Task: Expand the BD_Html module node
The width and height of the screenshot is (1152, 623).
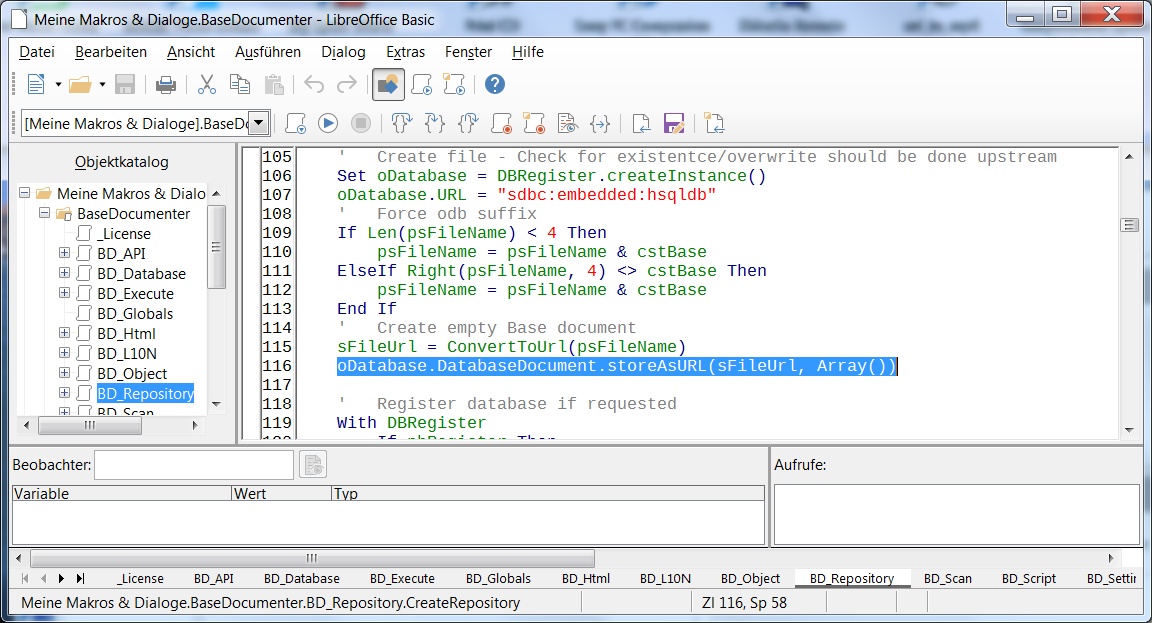Action: tap(65, 333)
